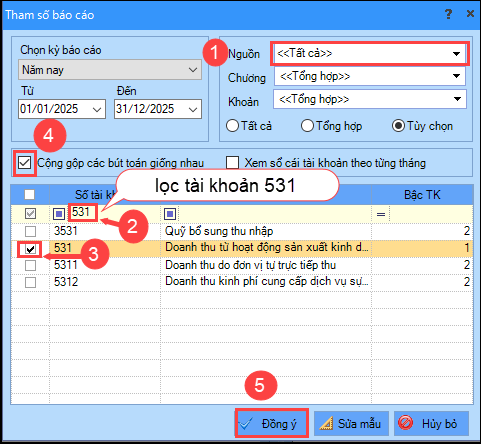Toggle Cộng gộp các bút toán giống nhau
Image resolution: width=481 pixels, height=444 pixels.
pos(25,163)
